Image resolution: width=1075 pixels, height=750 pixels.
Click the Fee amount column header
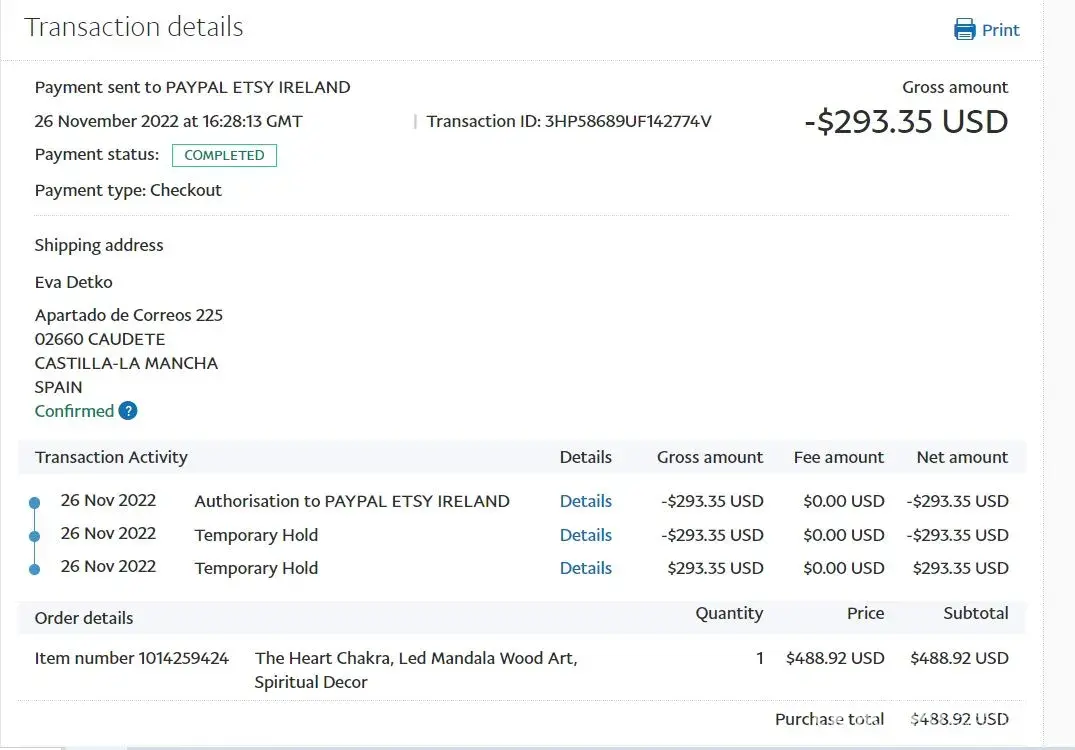[x=838, y=457]
